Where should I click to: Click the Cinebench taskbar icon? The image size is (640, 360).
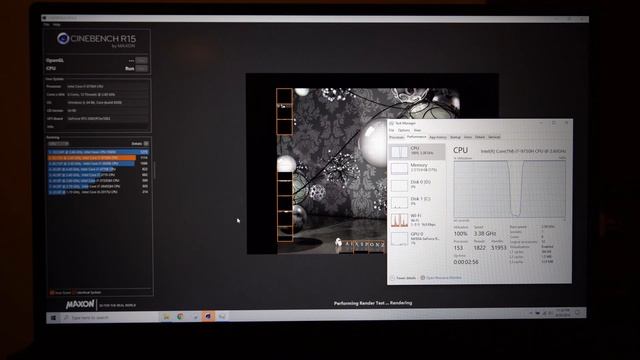coord(208,316)
